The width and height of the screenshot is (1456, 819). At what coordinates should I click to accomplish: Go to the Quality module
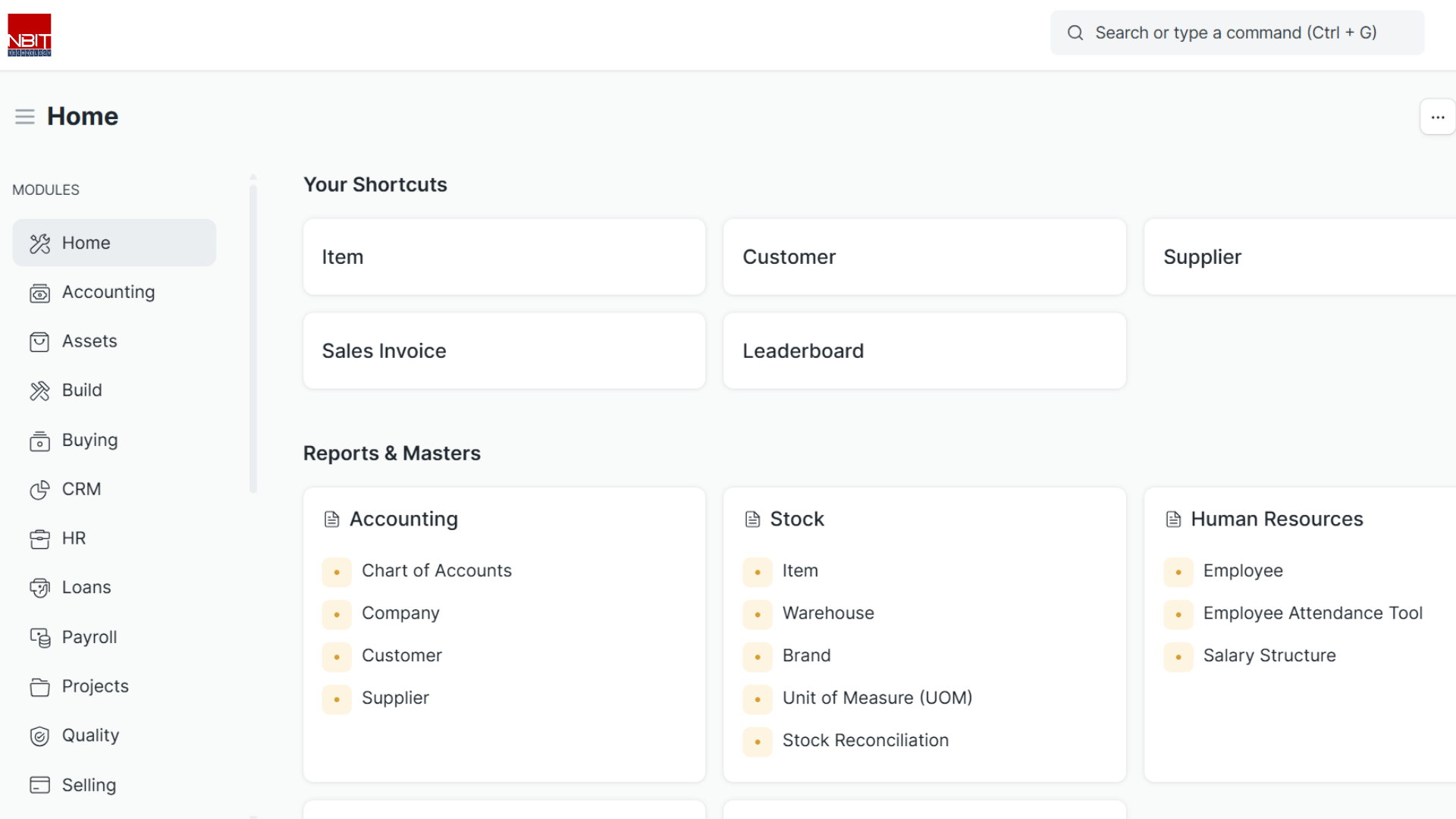point(90,736)
